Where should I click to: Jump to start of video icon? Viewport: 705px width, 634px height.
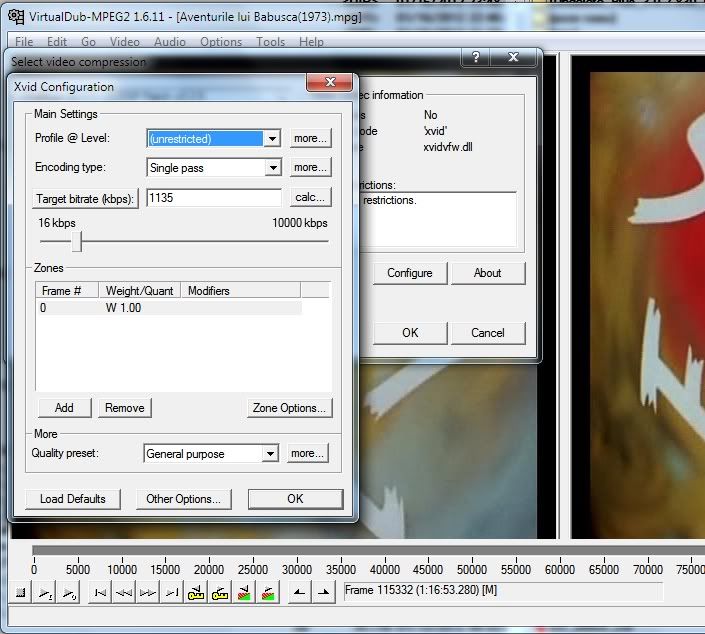point(100,593)
